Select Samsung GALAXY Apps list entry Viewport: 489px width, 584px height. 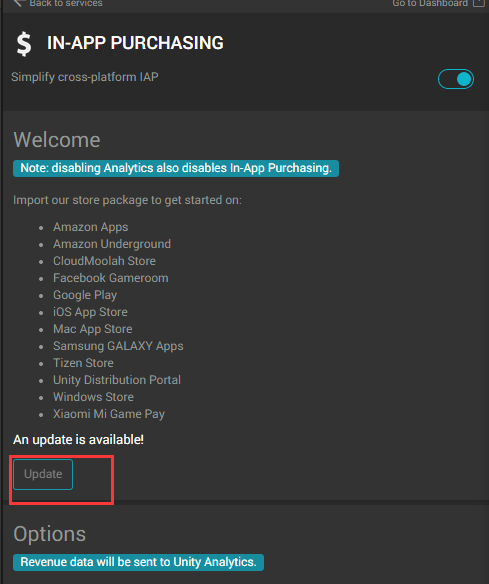tap(118, 346)
